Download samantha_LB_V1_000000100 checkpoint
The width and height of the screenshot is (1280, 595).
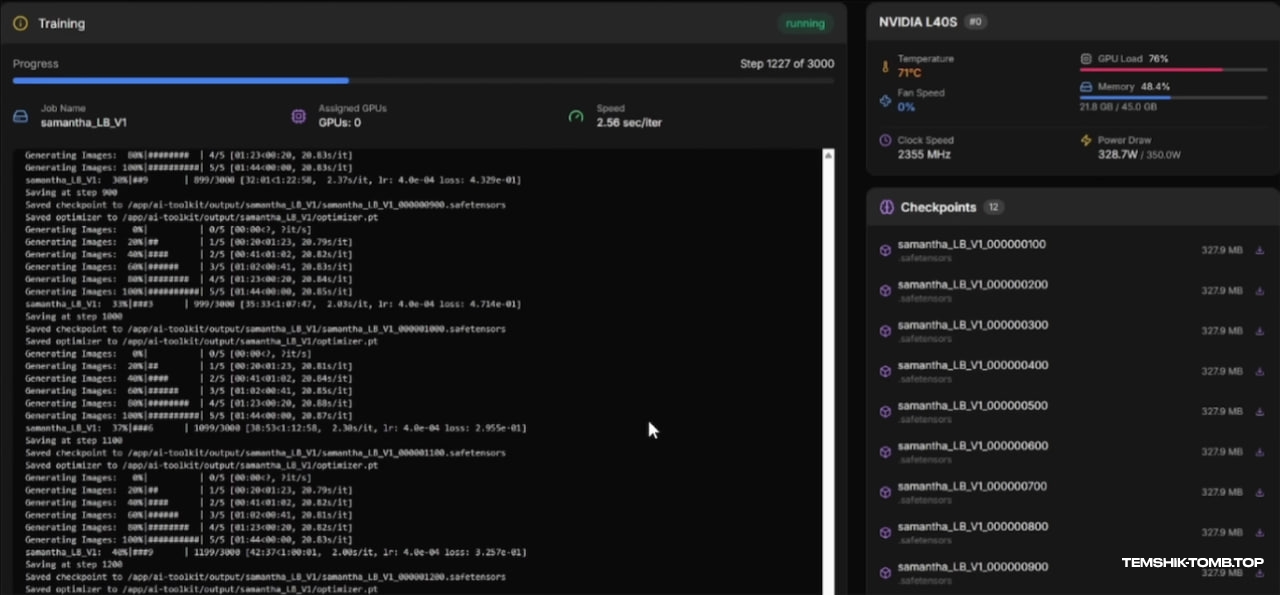tap(1260, 250)
